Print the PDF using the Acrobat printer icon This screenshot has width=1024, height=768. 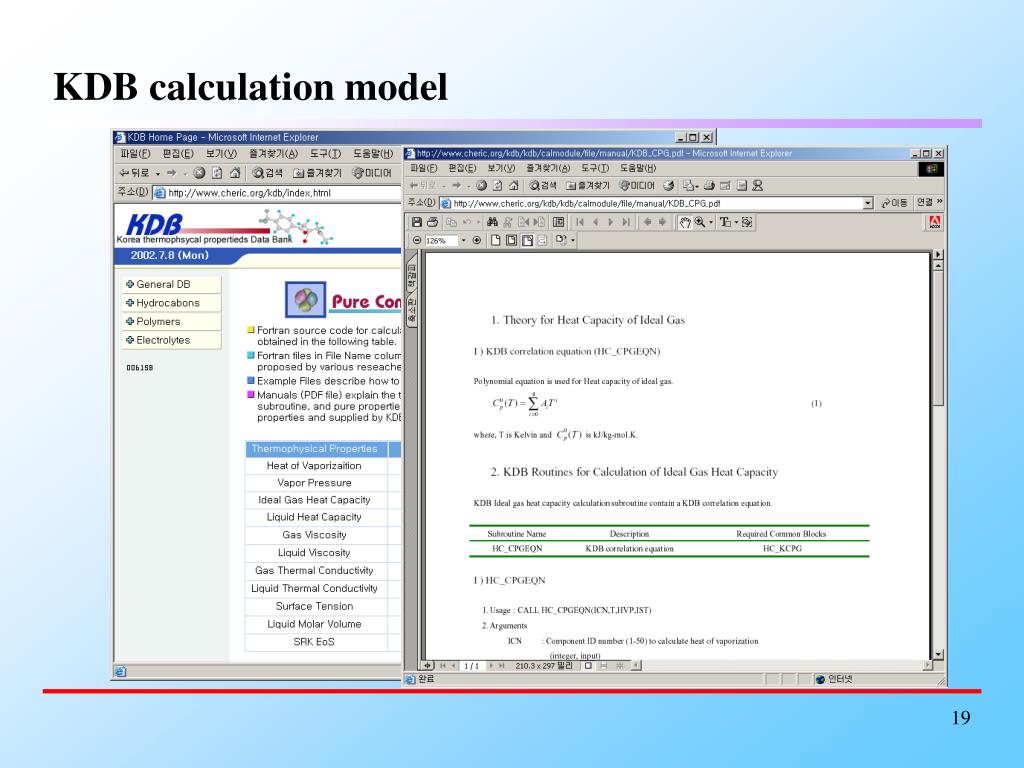[432, 222]
